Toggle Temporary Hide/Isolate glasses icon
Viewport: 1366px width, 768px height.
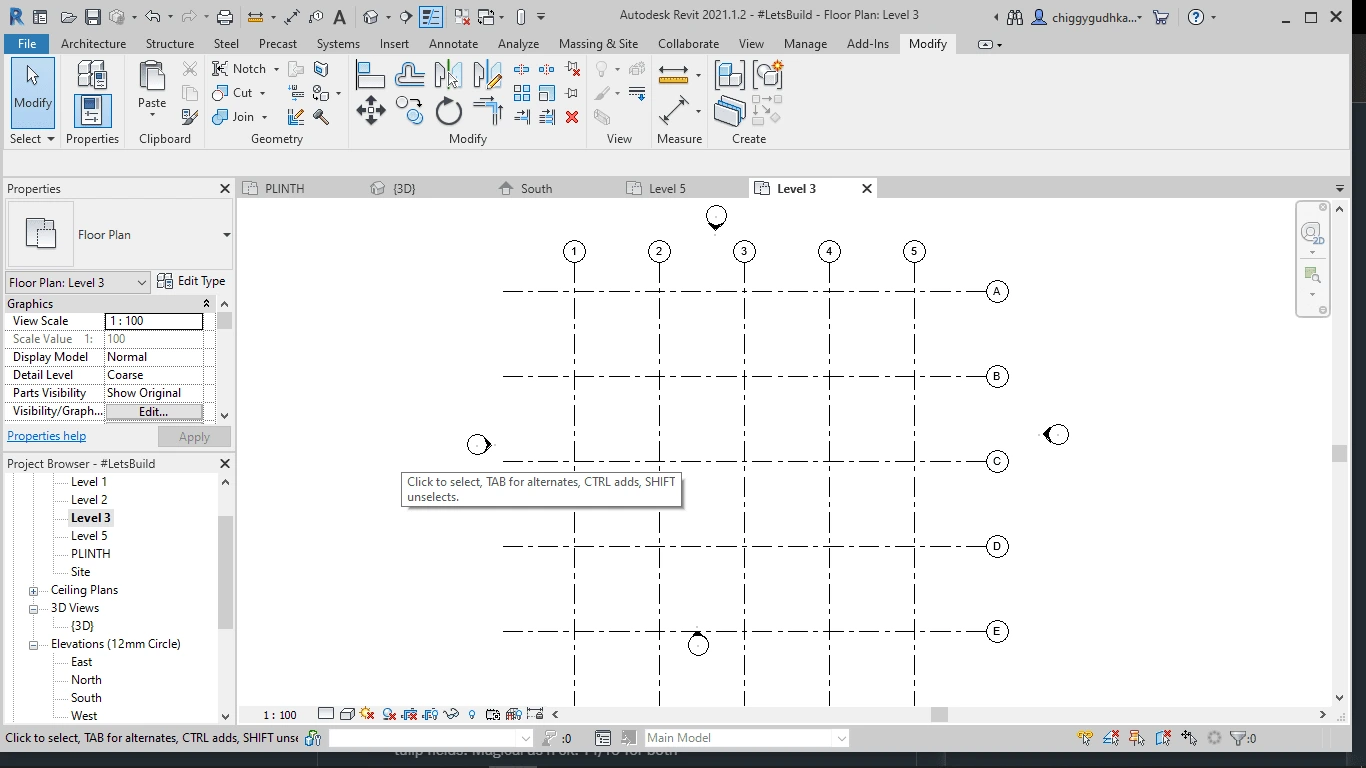click(451, 714)
